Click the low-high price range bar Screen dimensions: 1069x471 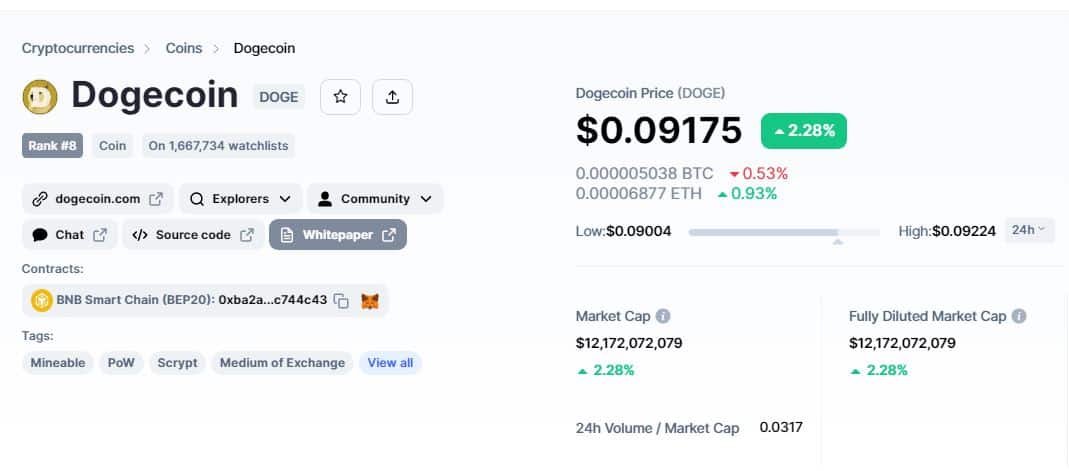click(x=784, y=232)
